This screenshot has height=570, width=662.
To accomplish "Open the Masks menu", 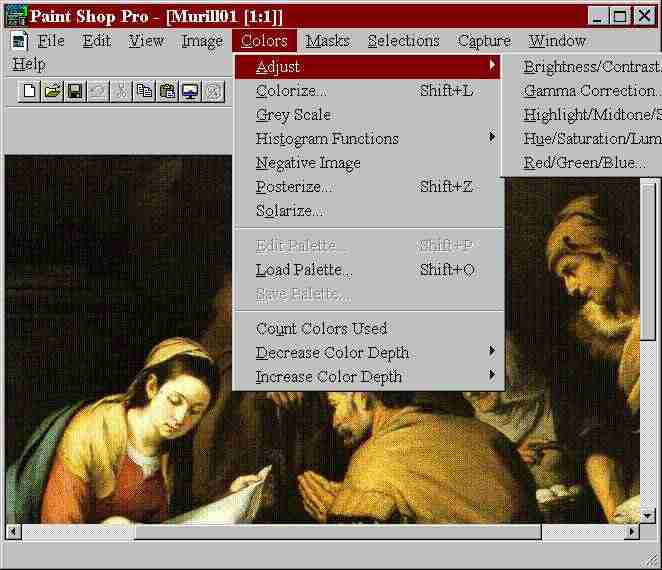I will (x=328, y=41).
